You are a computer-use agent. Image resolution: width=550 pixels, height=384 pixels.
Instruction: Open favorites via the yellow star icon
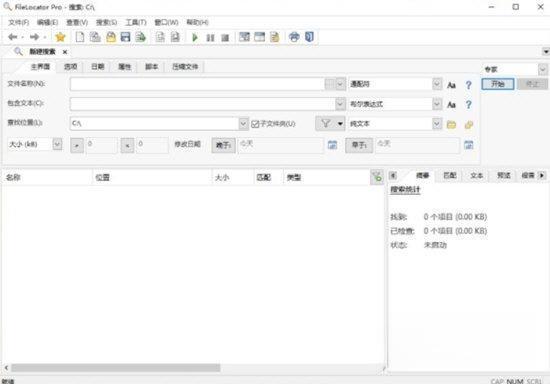click(60, 37)
